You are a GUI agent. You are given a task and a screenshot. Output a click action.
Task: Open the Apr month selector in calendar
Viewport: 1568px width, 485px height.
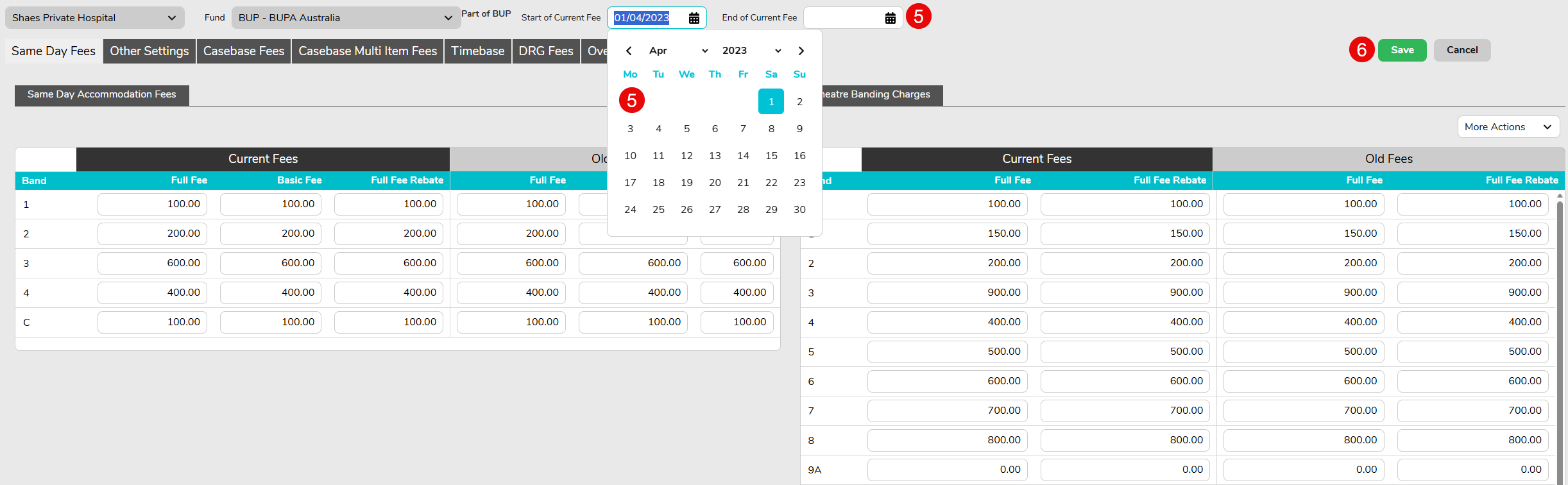coord(677,51)
